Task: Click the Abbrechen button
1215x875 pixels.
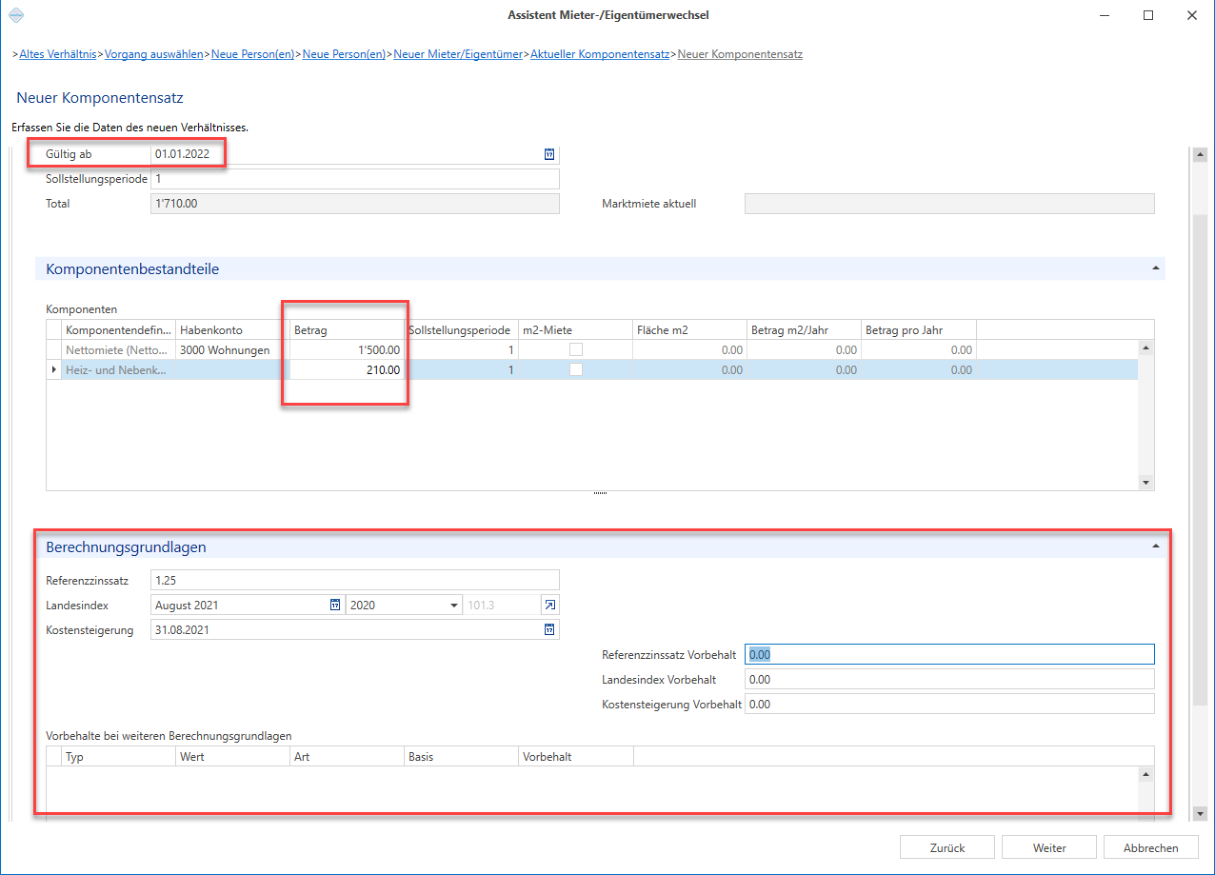Action: point(1151,848)
